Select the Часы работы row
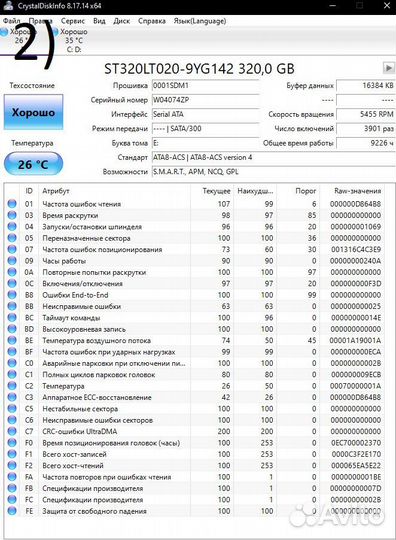 [195, 260]
